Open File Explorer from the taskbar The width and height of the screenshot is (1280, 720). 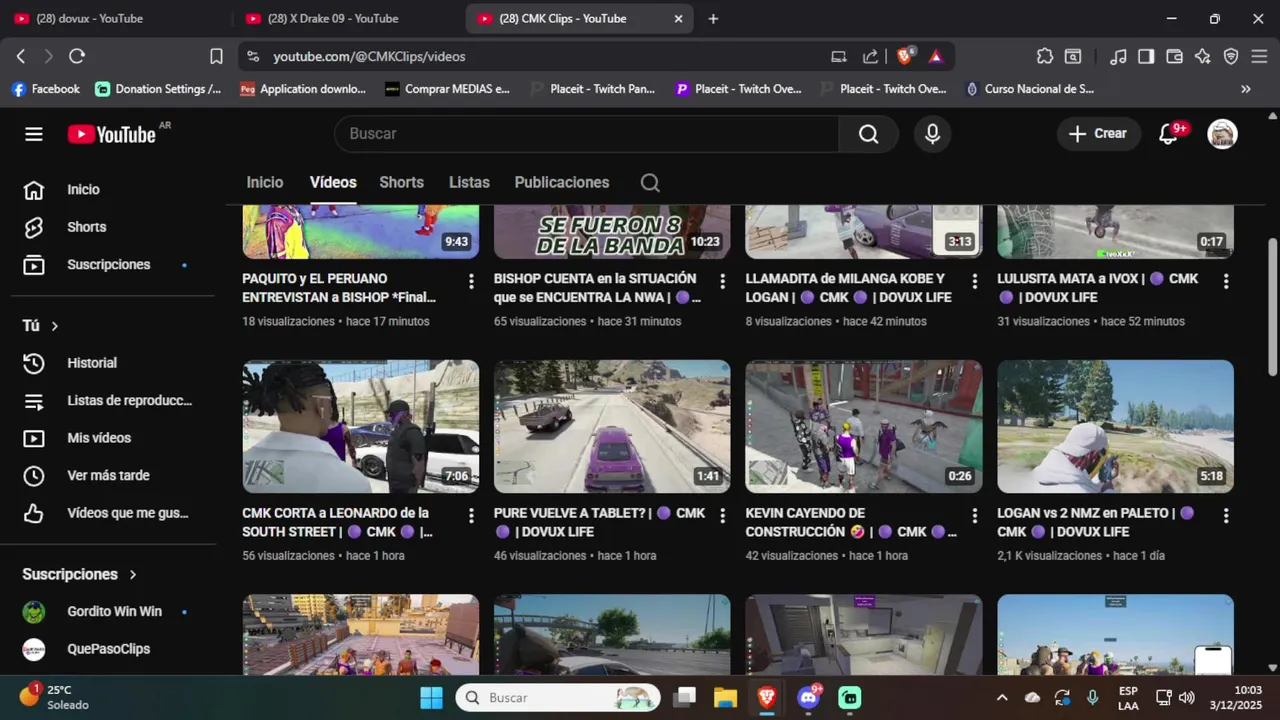725,697
